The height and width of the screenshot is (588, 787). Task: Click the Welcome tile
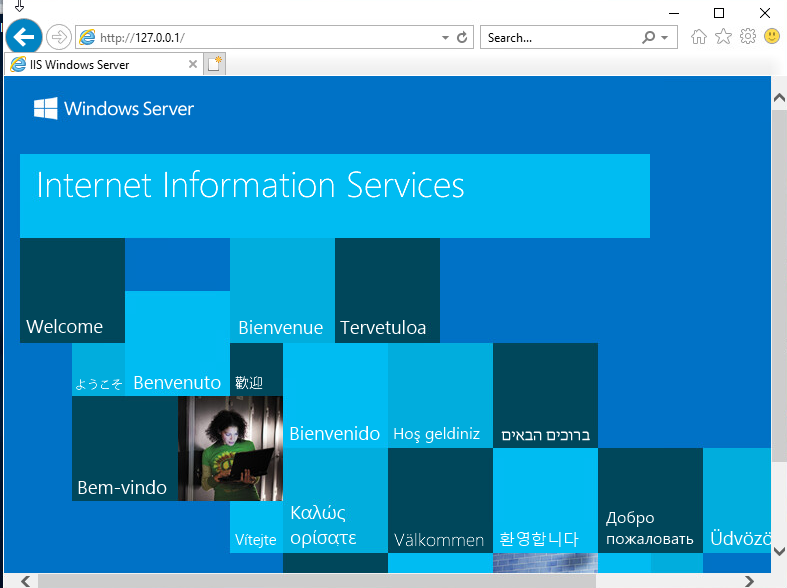pos(72,290)
